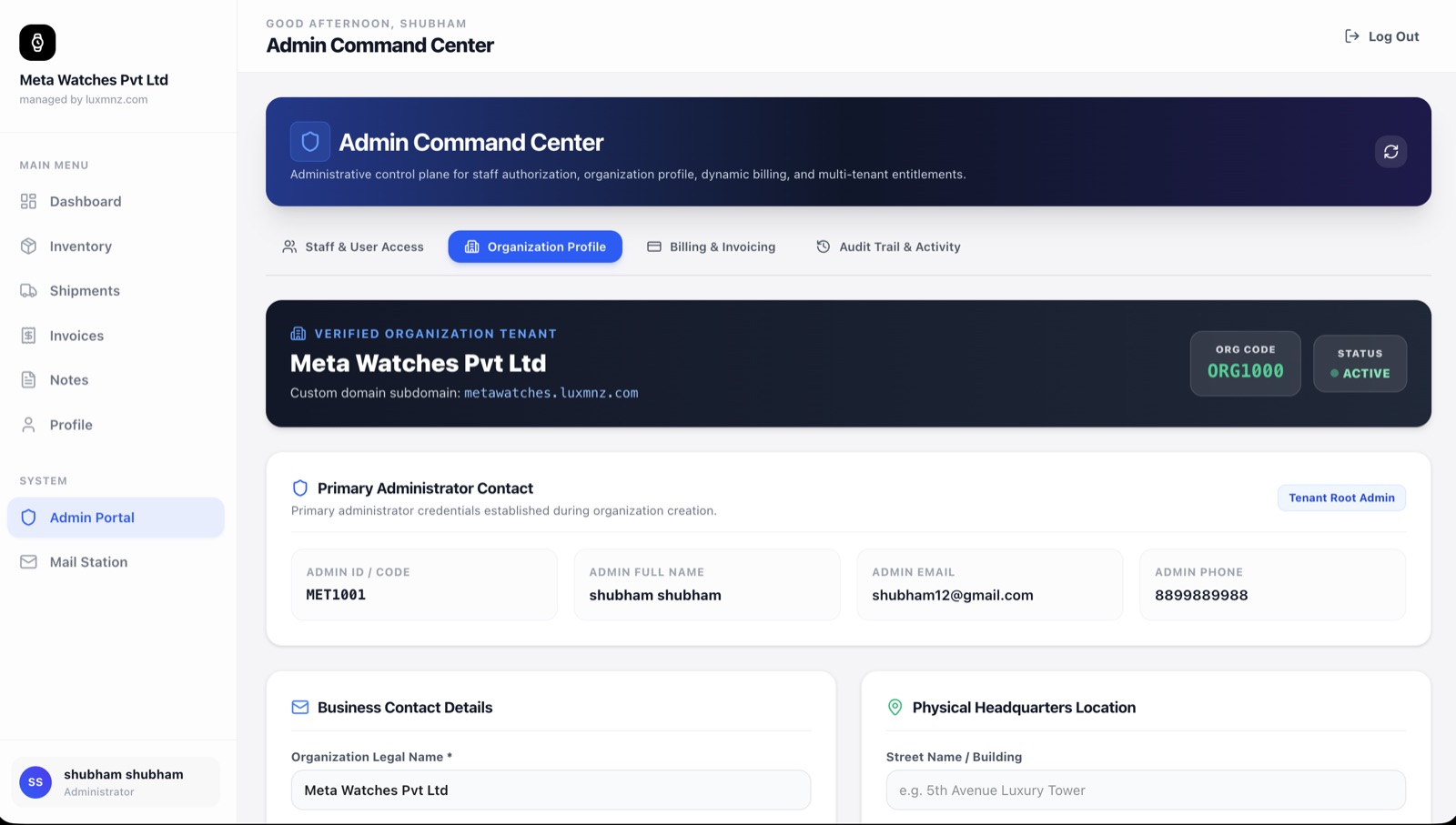Click the Inventory box icon
Viewport: 1456px width, 825px height.
28,246
